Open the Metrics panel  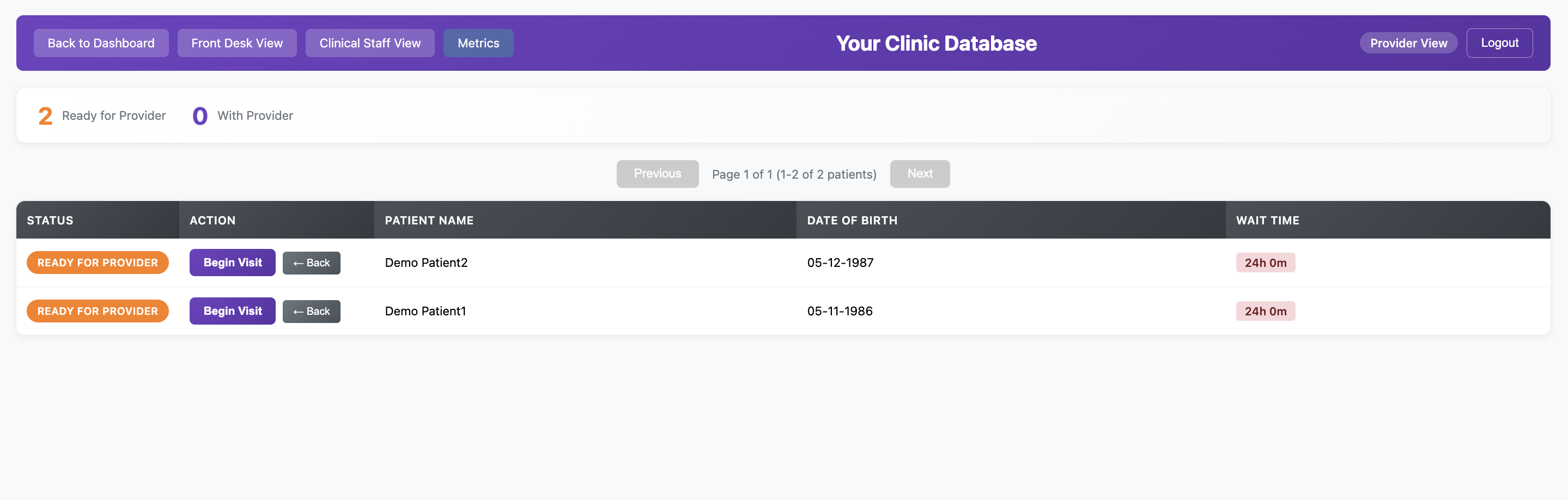pyautogui.click(x=478, y=42)
